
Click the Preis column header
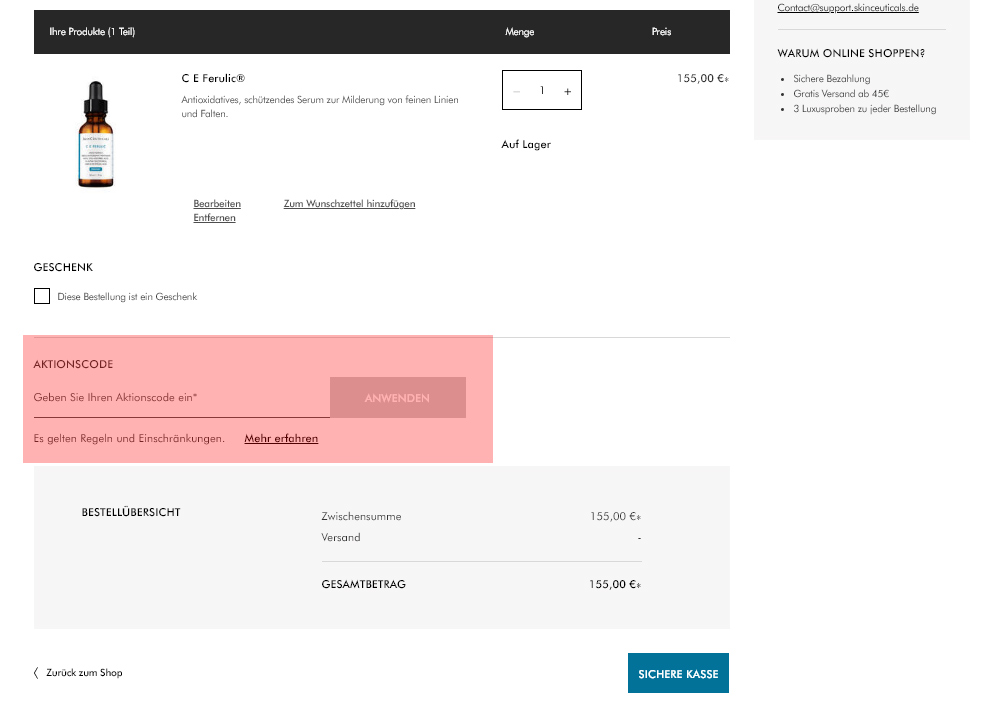click(661, 32)
